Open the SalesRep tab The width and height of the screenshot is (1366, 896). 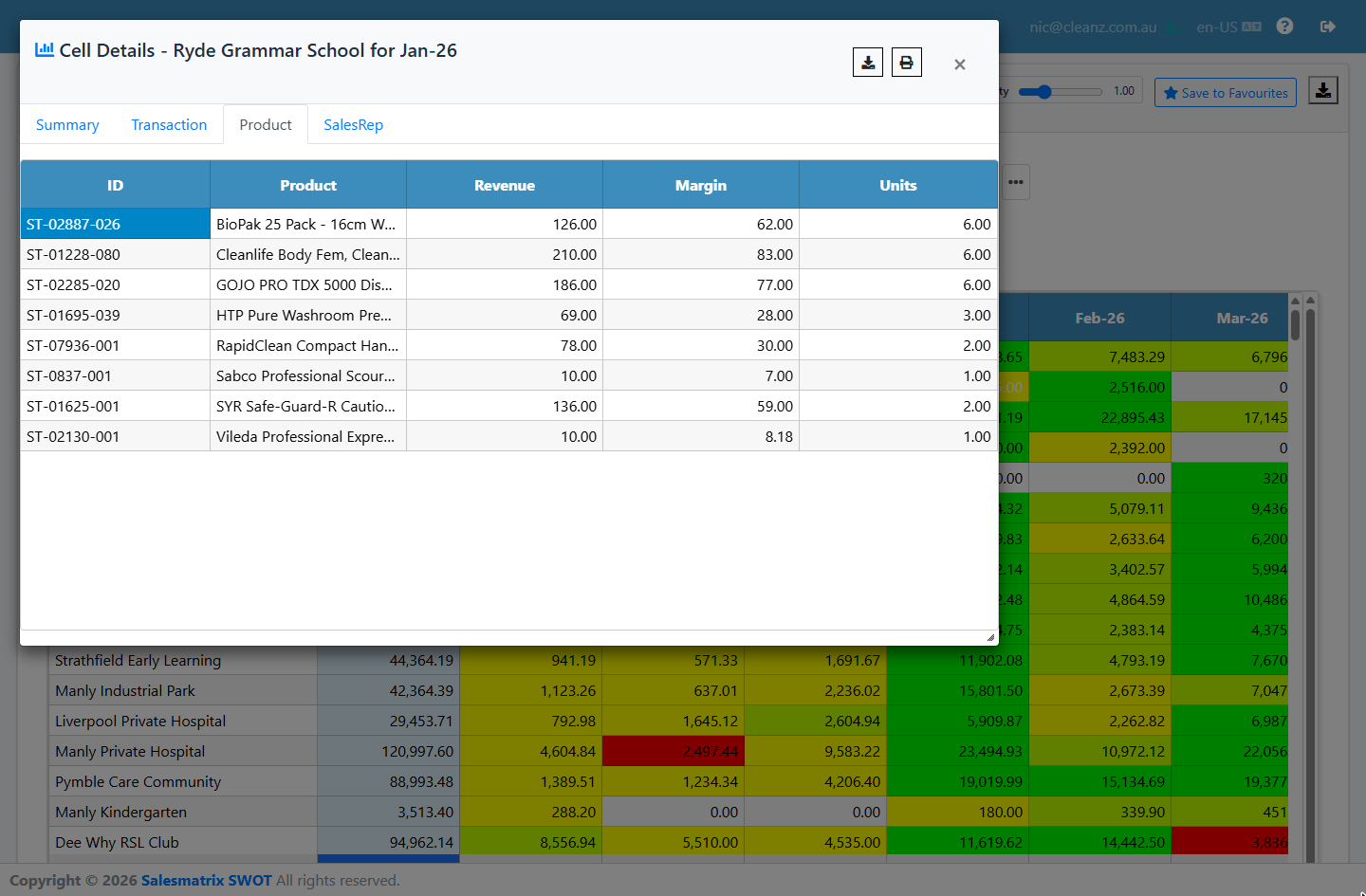point(353,125)
